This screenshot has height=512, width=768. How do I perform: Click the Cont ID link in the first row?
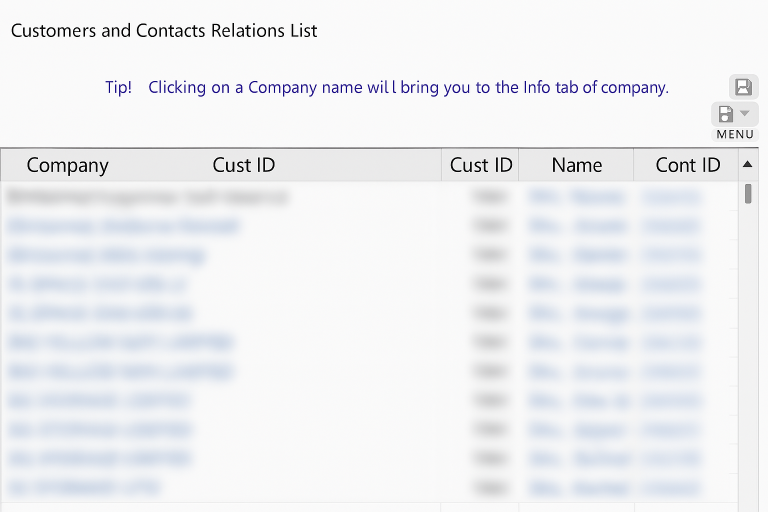[x=671, y=197]
